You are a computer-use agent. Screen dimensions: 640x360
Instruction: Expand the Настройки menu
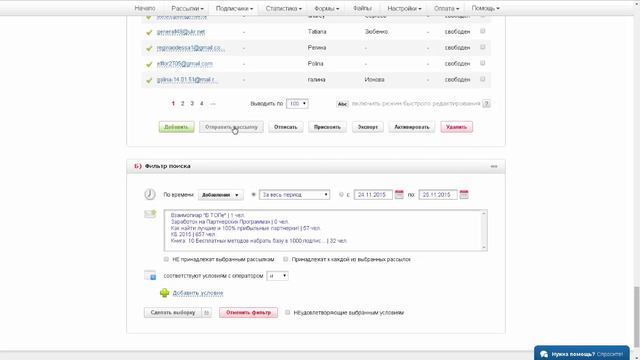click(404, 8)
